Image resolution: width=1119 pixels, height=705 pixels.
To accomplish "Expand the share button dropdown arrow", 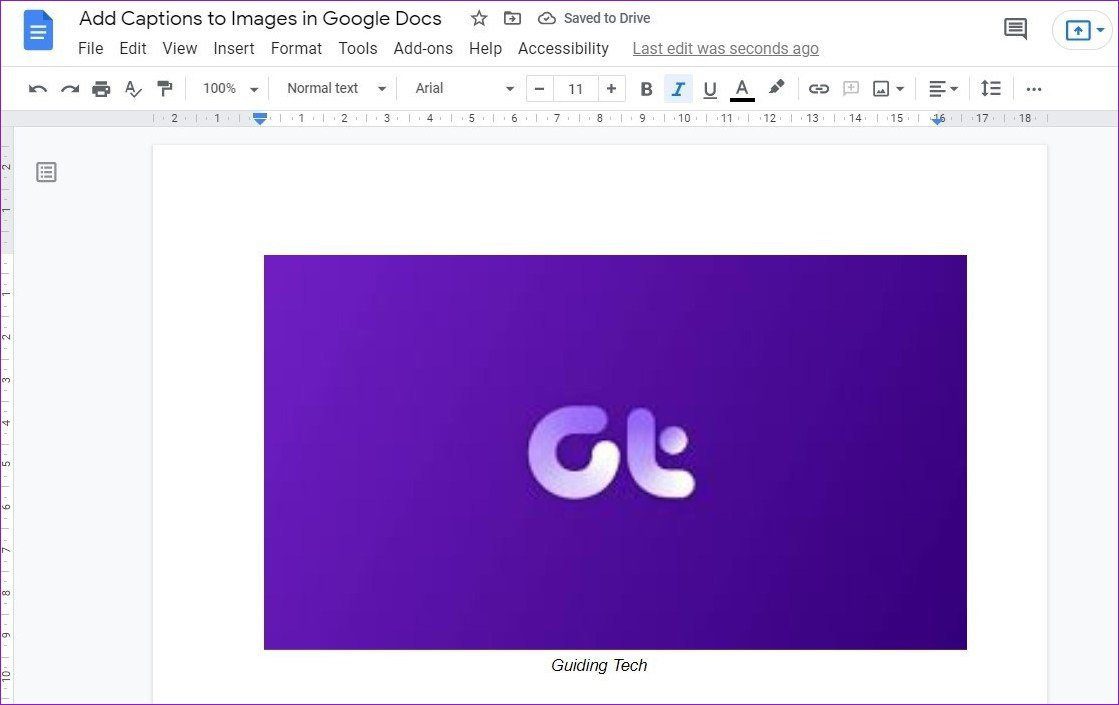I will pyautogui.click(x=1100, y=30).
